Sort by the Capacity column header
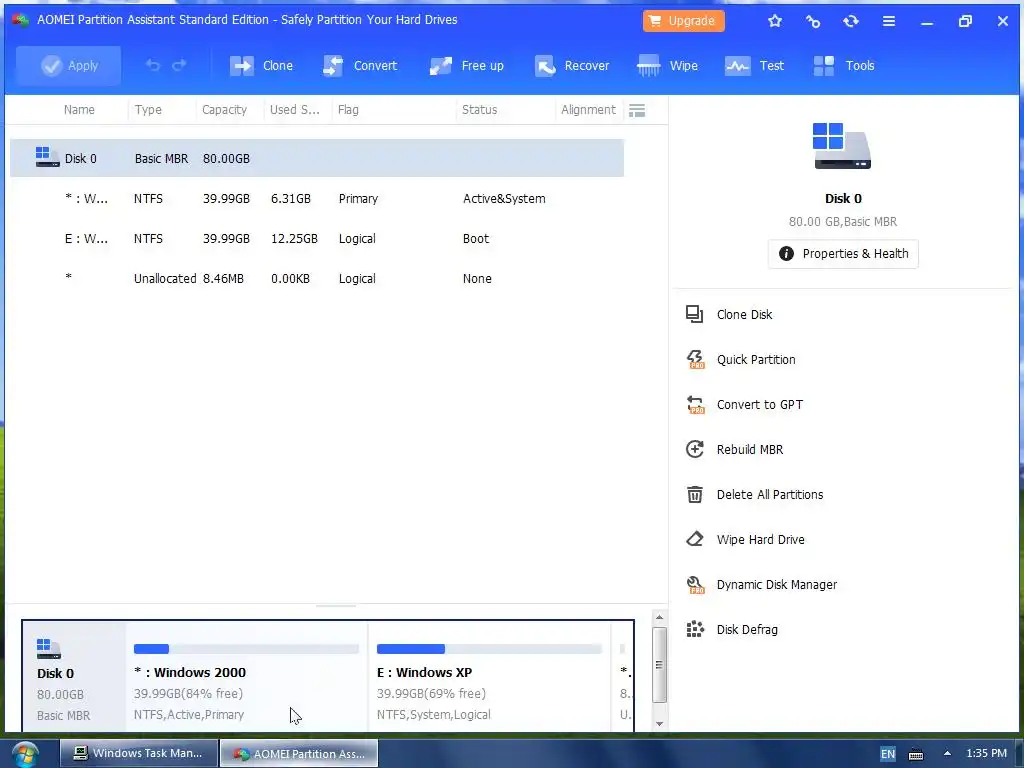 point(224,110)
